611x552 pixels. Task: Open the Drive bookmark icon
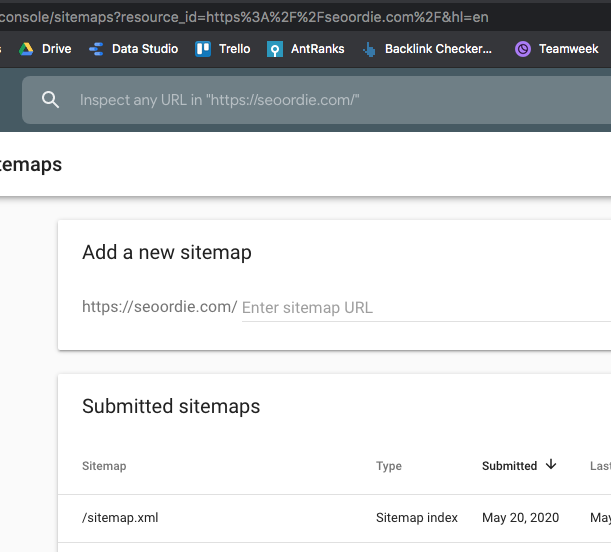click(x=26, y=49)
